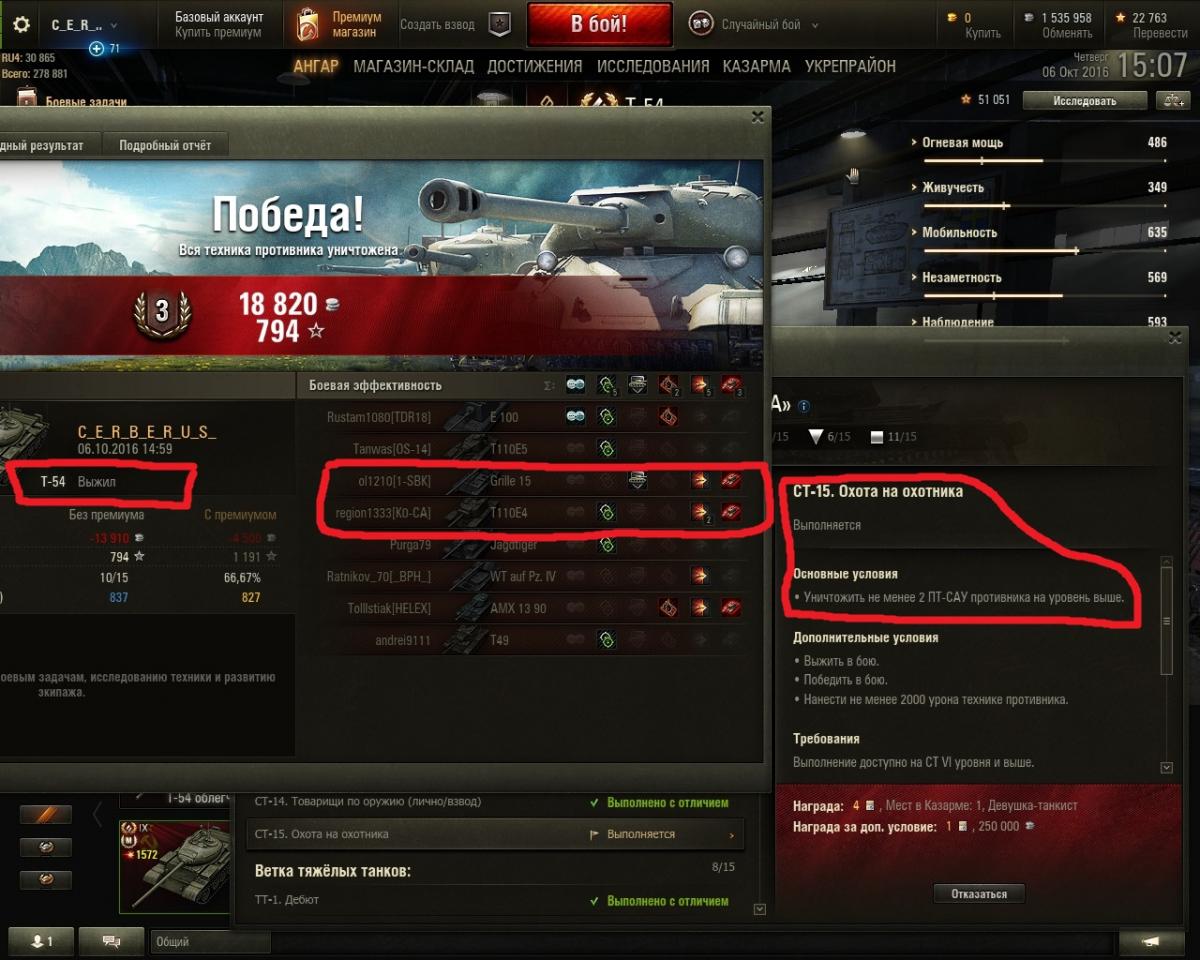Open the chat channels speech-bubble icon
The width and height of the screenshot is (1200, 960).
111,941
